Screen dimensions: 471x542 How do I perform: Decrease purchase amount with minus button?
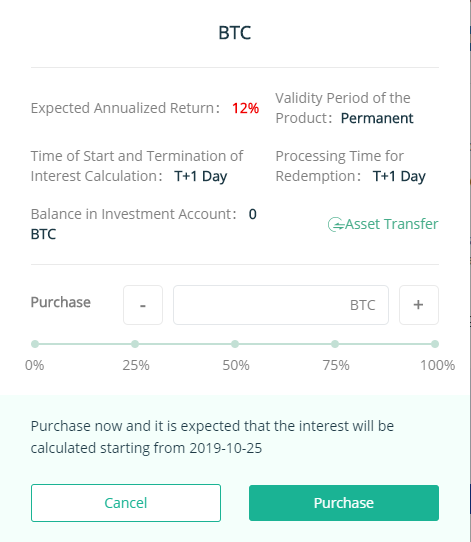tap(143, 305)
